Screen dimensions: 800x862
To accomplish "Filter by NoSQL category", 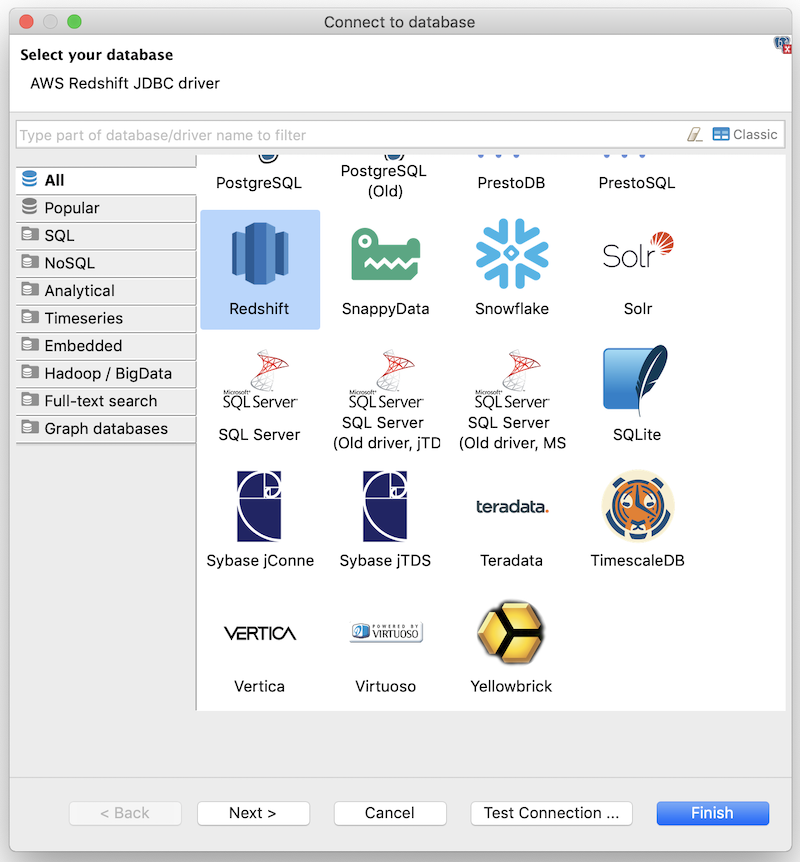I will click(106, 263).
